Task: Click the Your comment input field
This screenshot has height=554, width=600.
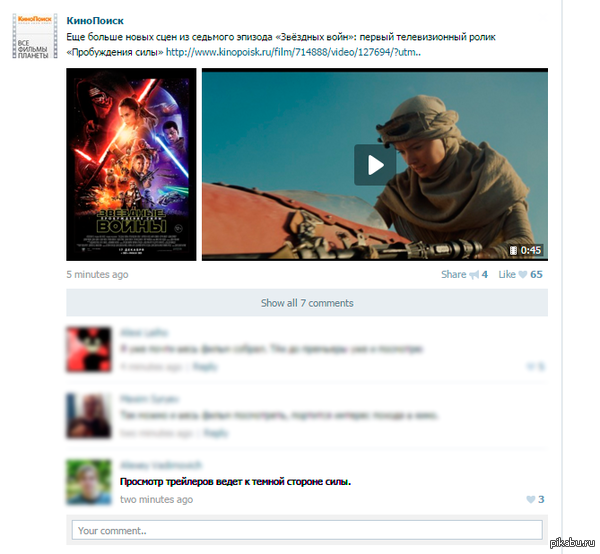Action: [307, 530]
